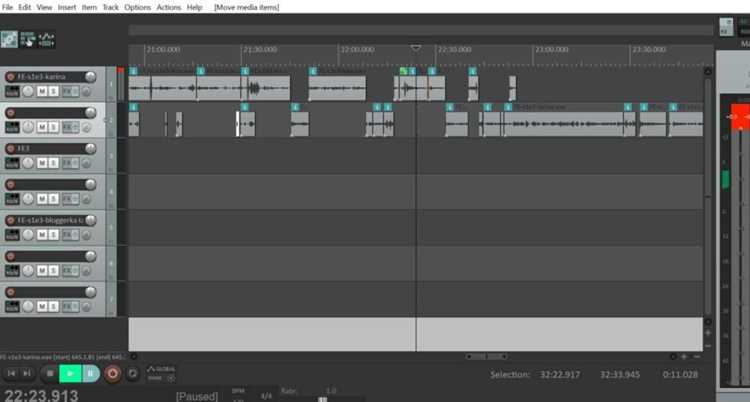The width and height of the screenshot is (750, 402).
Task: Click the Pause transport button
Action: click(91, 373)
